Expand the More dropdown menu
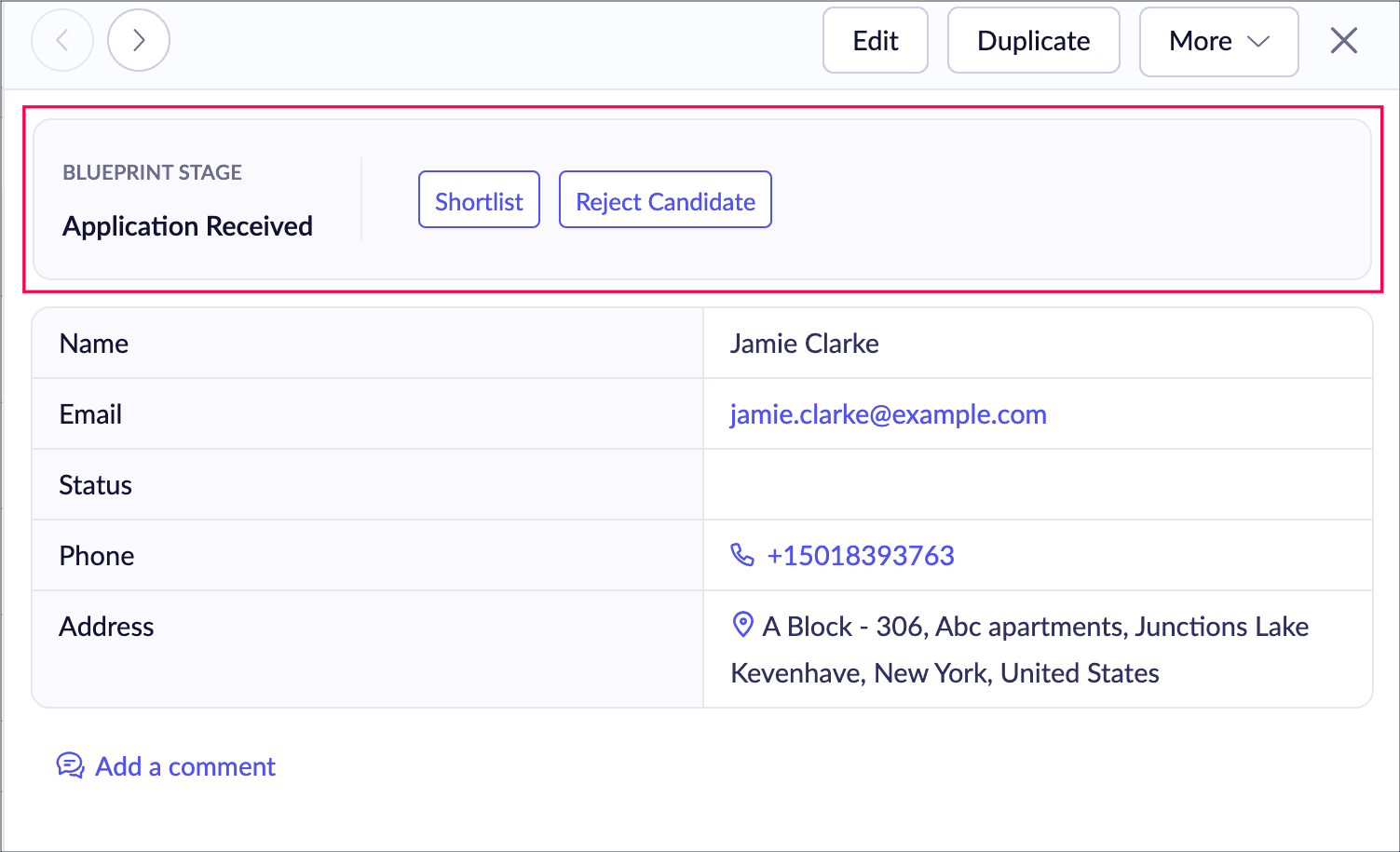1400x852 pixels. (1218, 41)
